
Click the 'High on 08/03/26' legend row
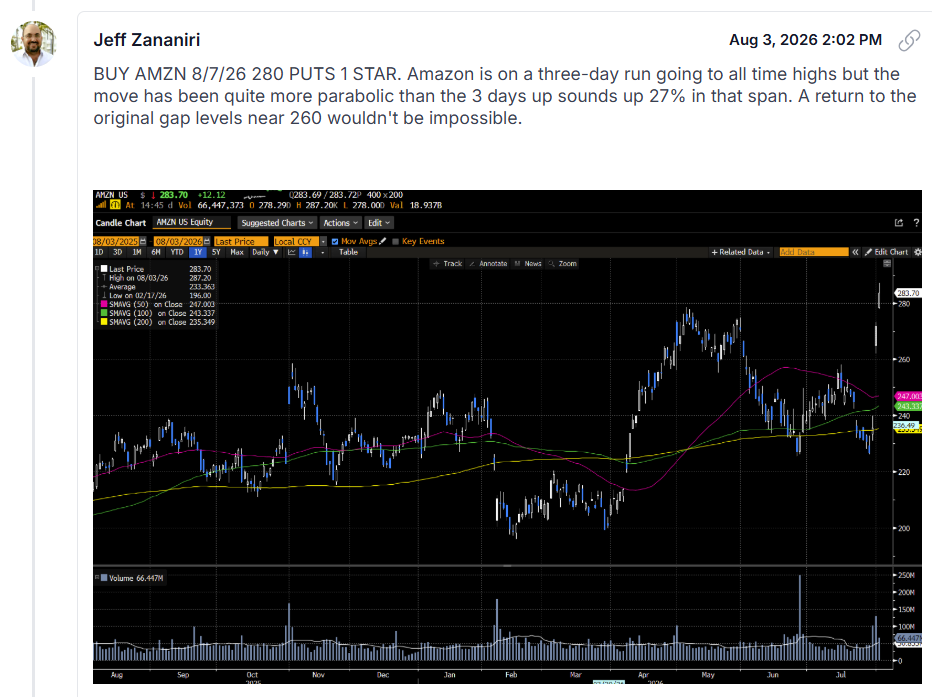(157, 277)
